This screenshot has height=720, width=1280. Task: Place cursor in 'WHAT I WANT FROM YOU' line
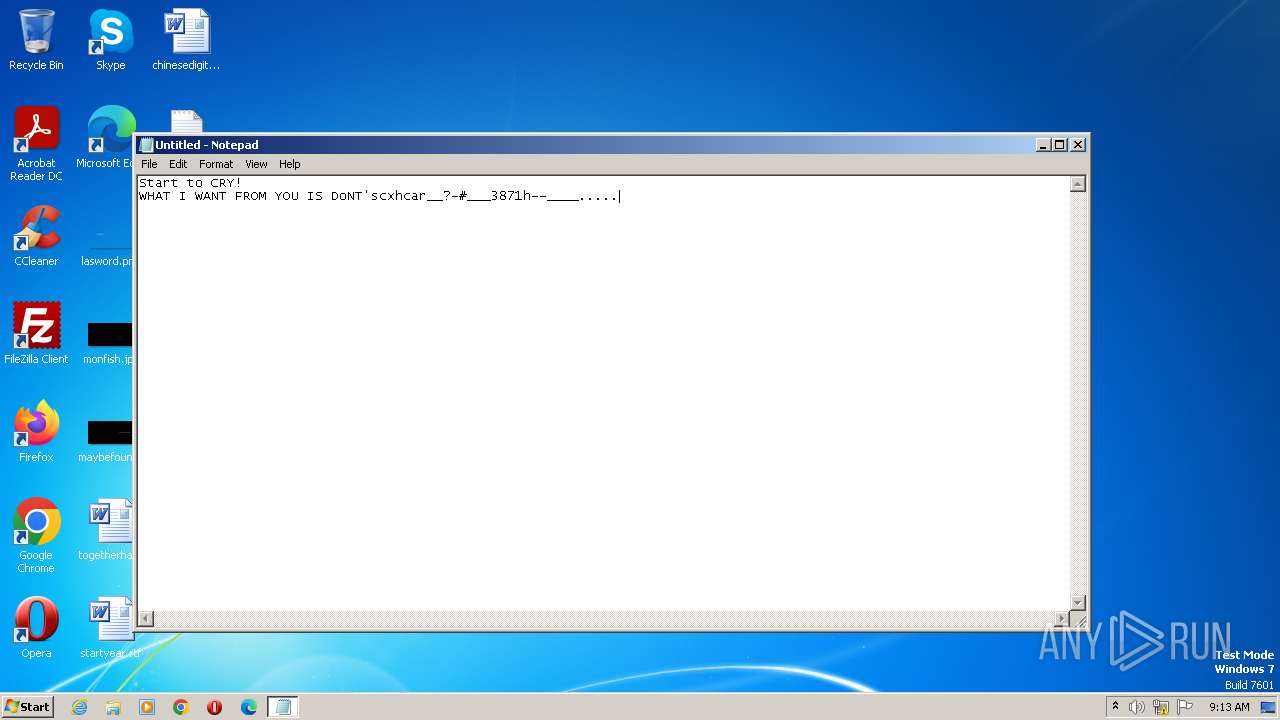click(x=379, y=196)
